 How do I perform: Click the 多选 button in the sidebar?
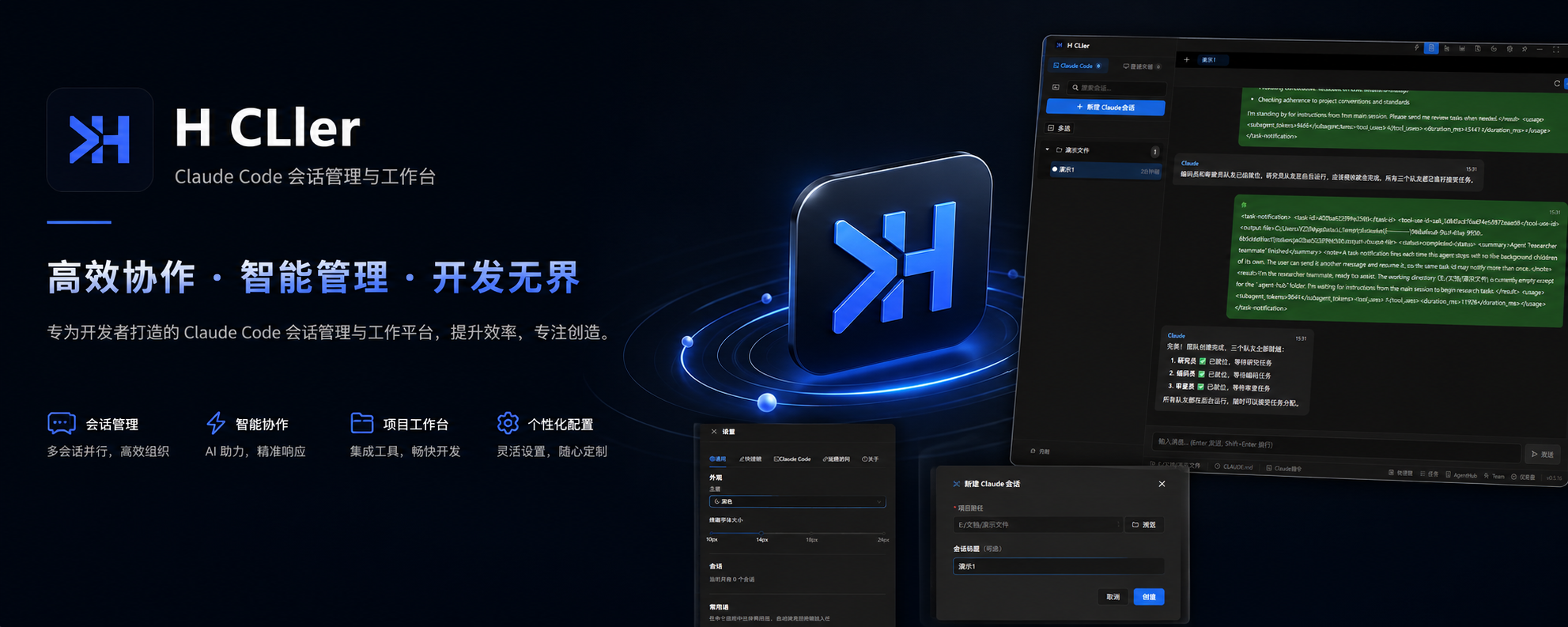1059,128
